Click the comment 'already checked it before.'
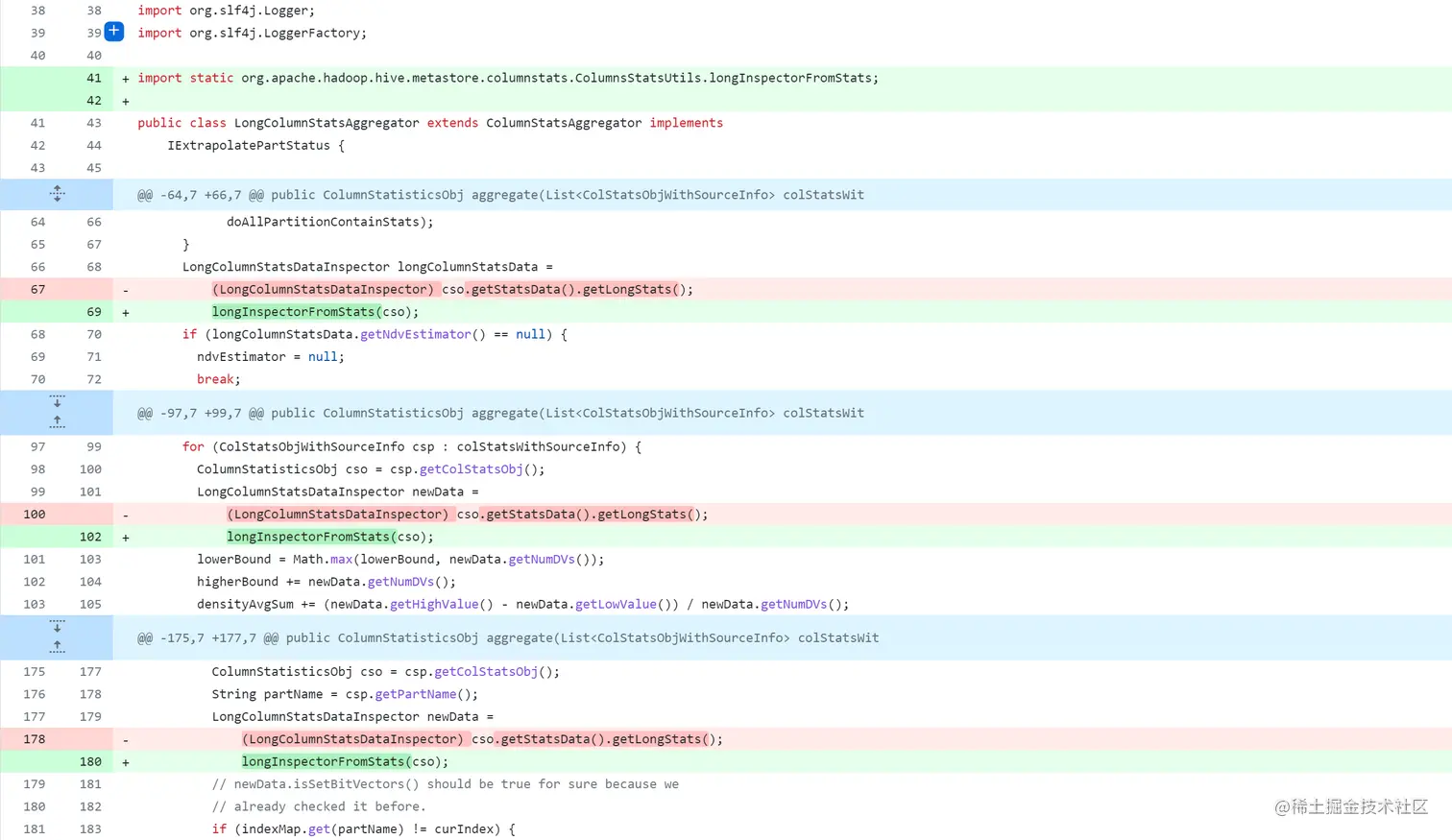Screen dimensions: 1452x840 click(319, 806)
